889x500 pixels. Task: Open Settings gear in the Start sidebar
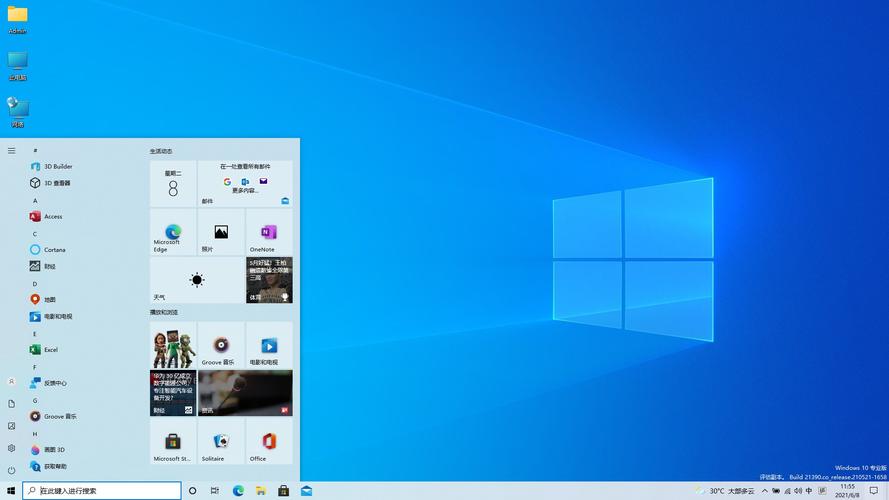click(11, 448)
